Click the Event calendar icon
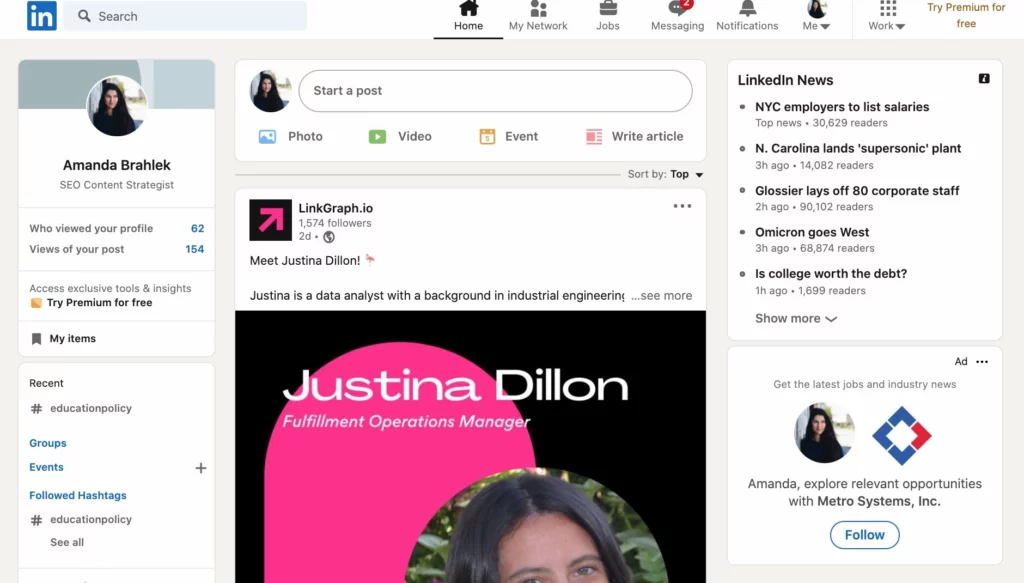Viewport: 1024px width, 583px height. (487, 137)
